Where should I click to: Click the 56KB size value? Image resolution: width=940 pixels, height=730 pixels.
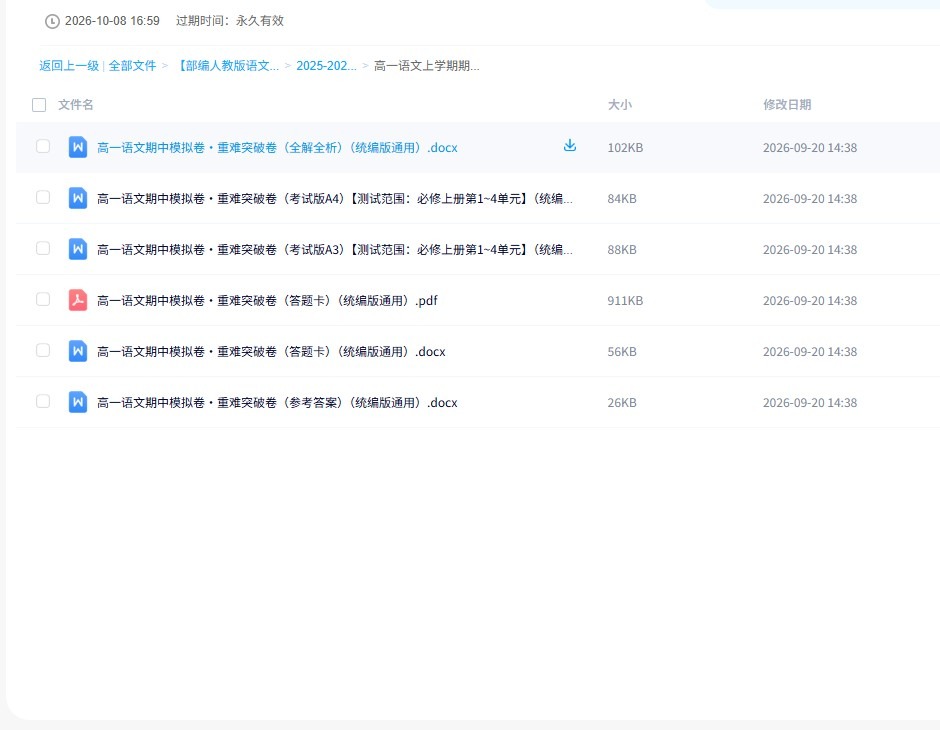(x=622, y=351)
